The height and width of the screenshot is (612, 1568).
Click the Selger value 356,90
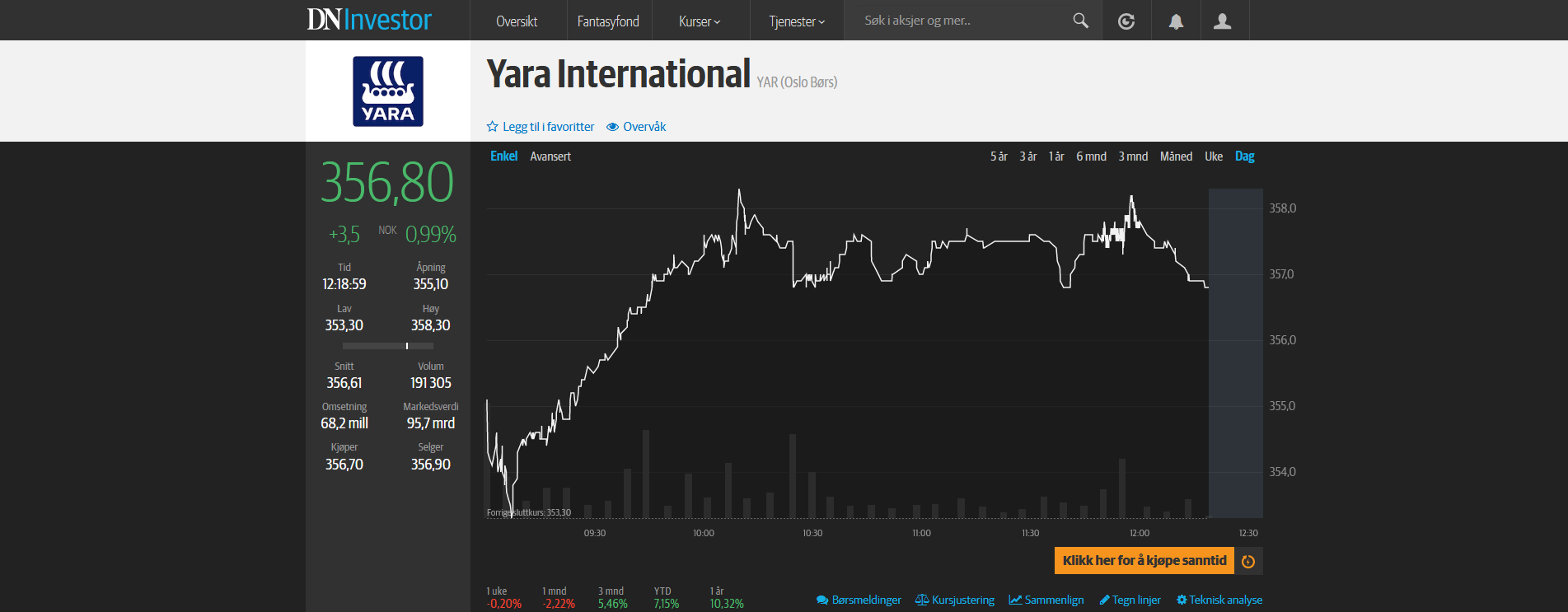[x=431, y=465]
